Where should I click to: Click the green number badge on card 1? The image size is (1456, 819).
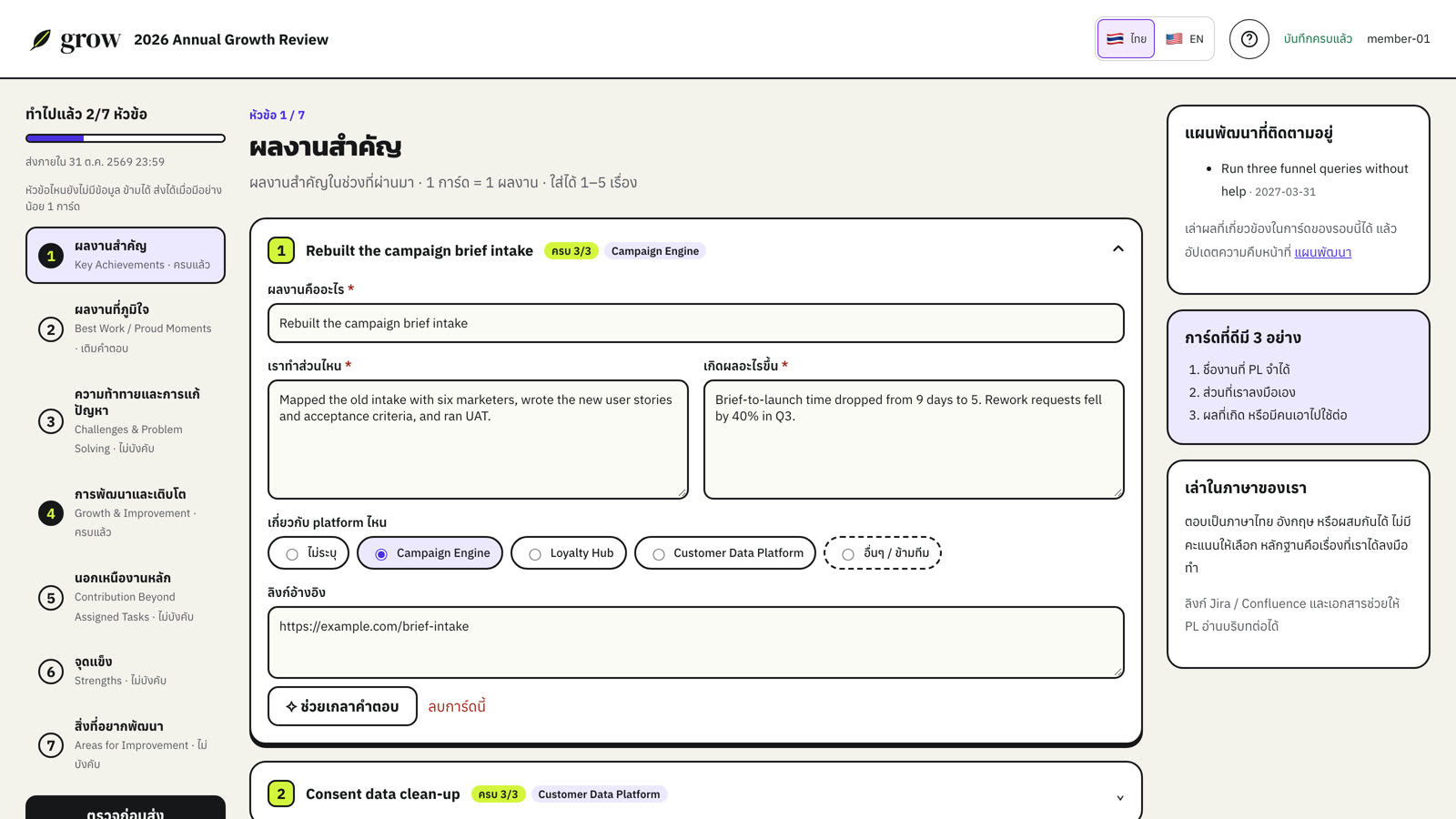(x=281, y=250)
